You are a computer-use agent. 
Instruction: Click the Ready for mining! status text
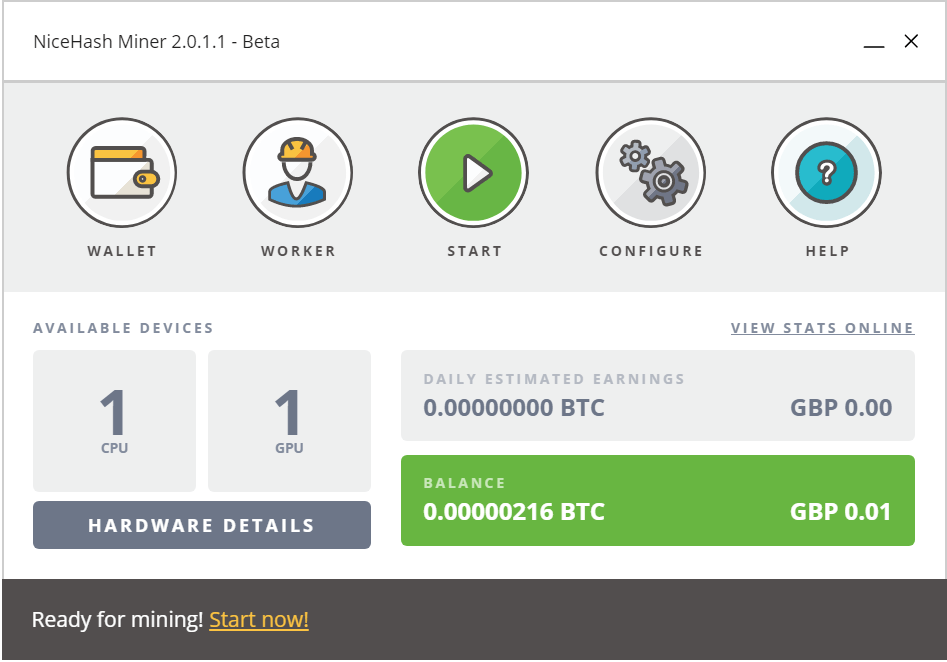click(x=117, y=620)
